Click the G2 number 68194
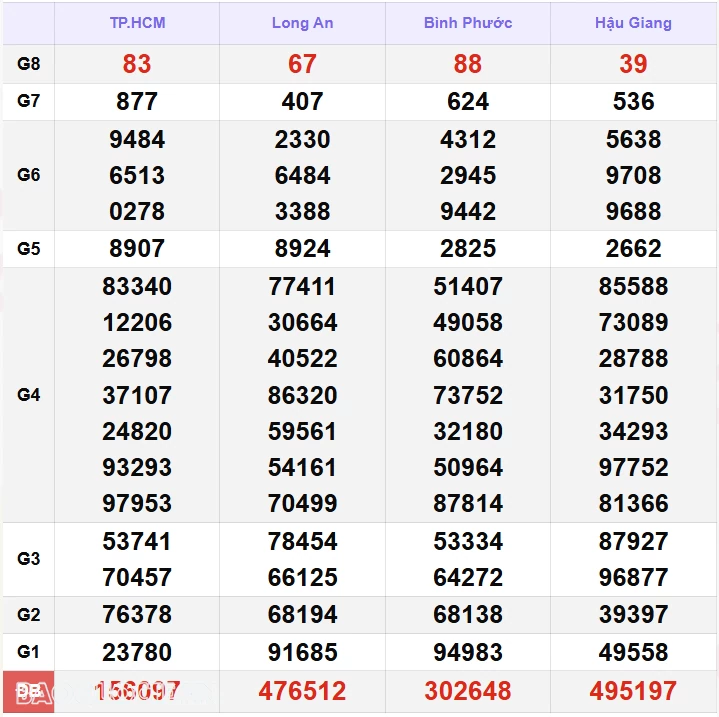 302,615
